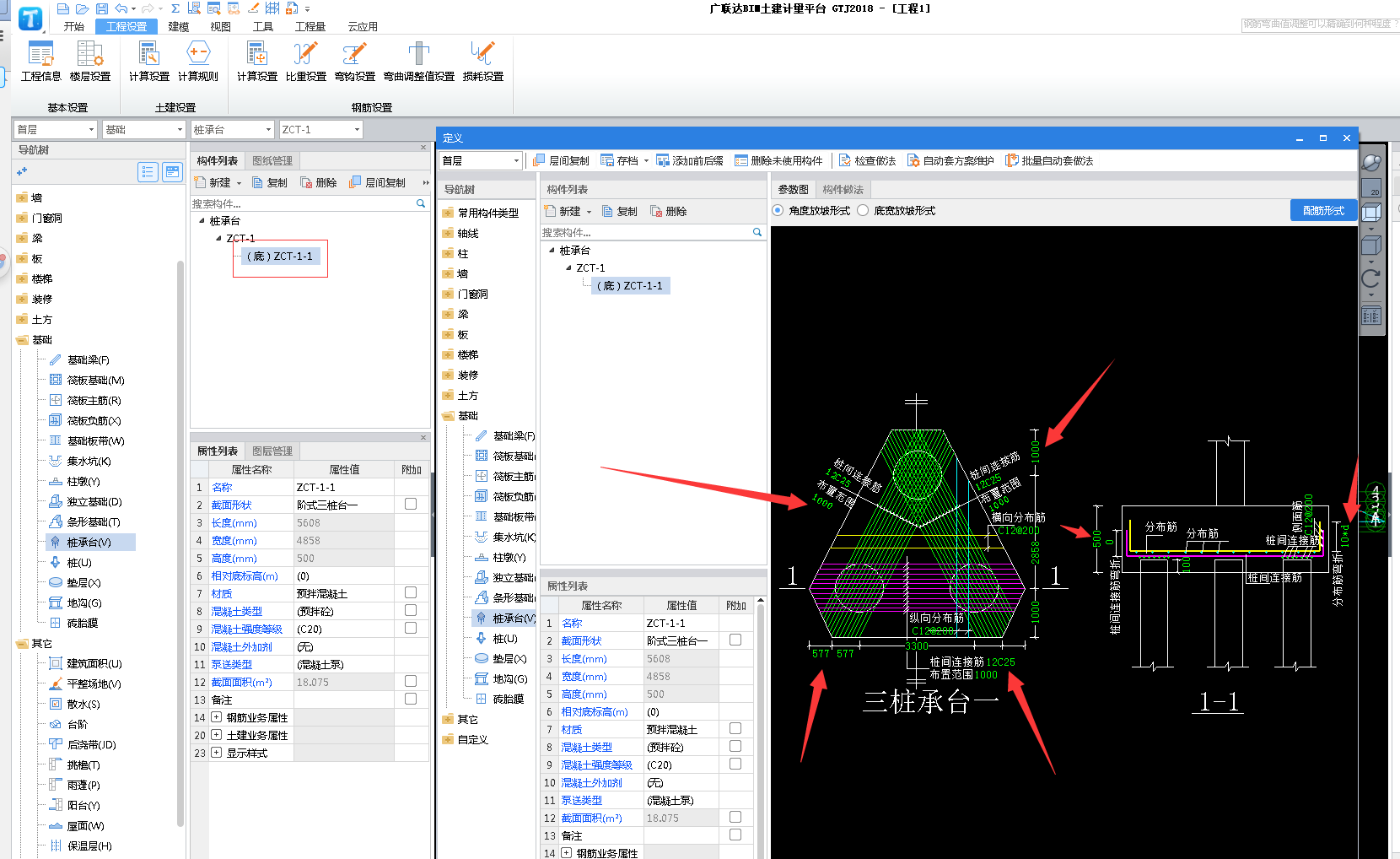Click 删除未使用构件 in the toolbar
Image resolution: width=1400 pixels, height=859 pixels.
click(778, 160)
